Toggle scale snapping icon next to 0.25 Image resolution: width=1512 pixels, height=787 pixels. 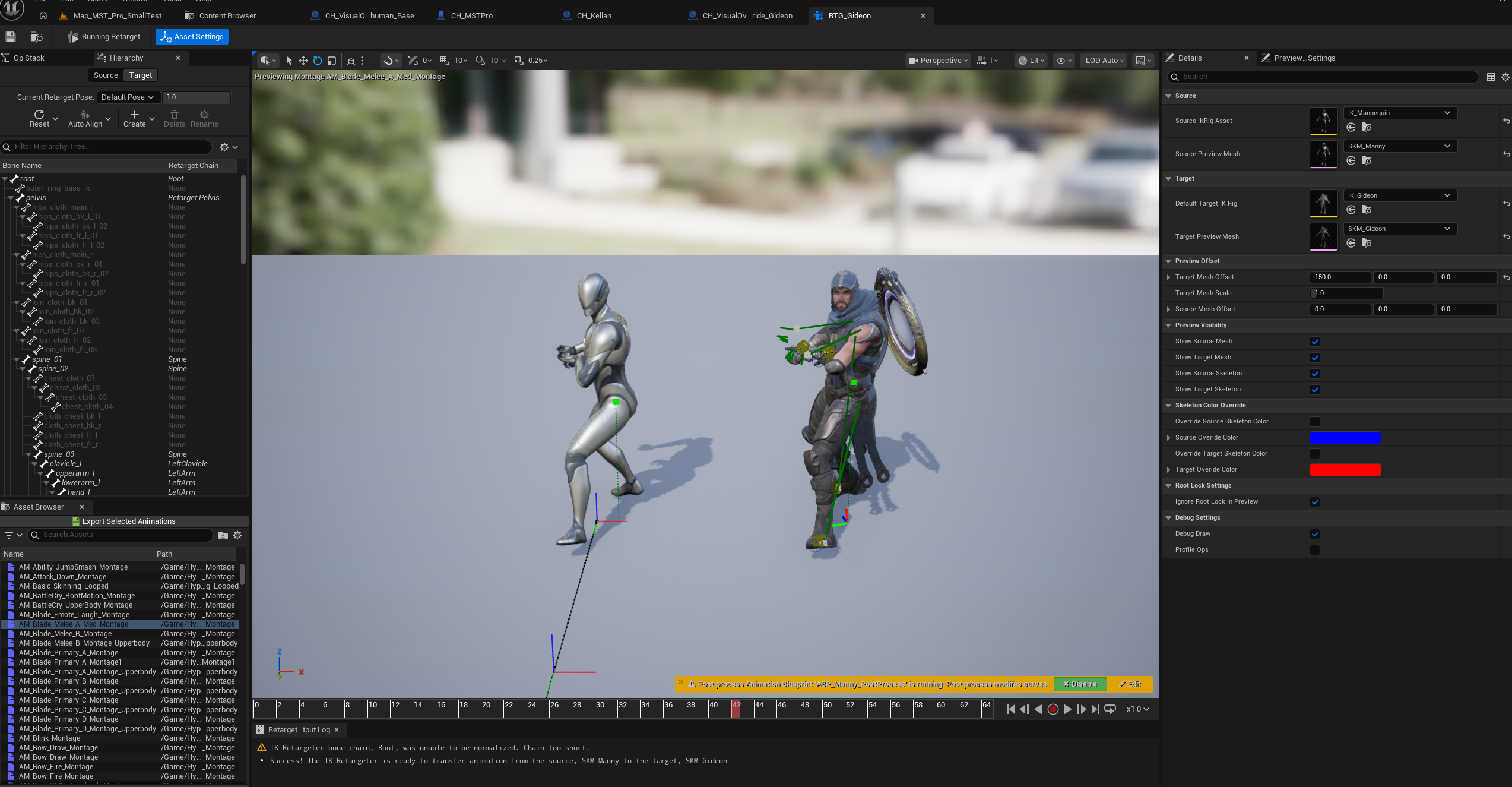point(519,61)
